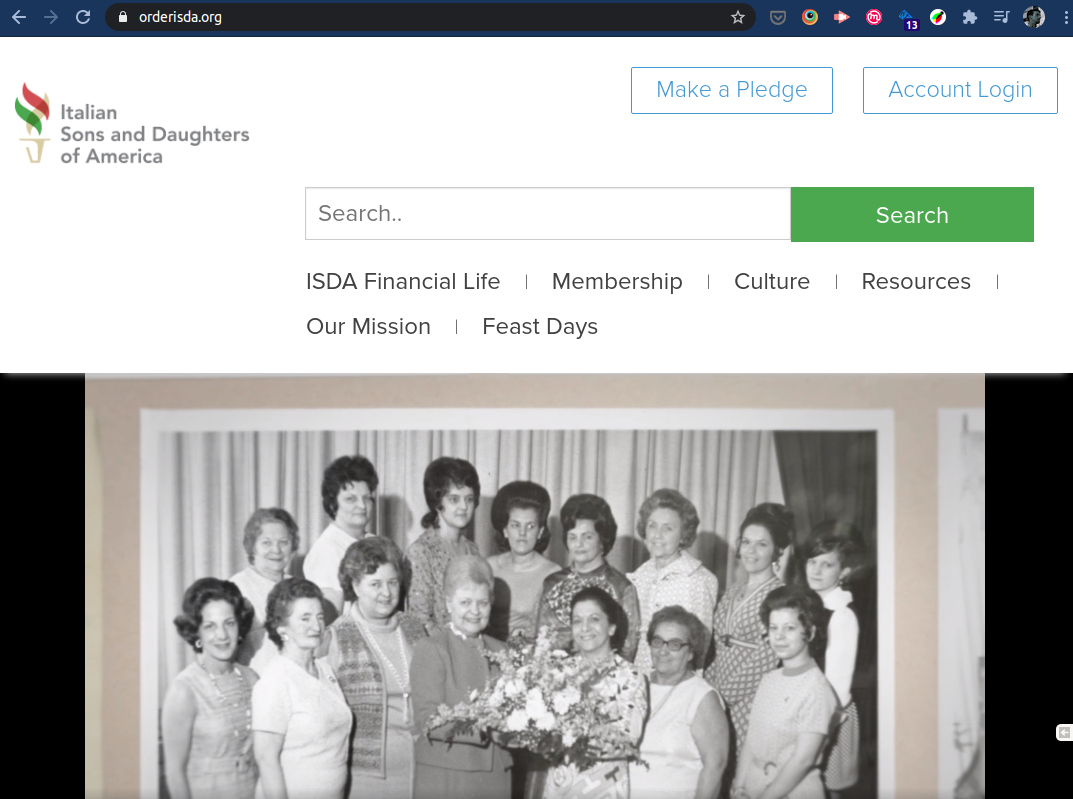Open the Extensions puzzle piece menu
This screenshot has width=1073, height=799.
point(970,17)
